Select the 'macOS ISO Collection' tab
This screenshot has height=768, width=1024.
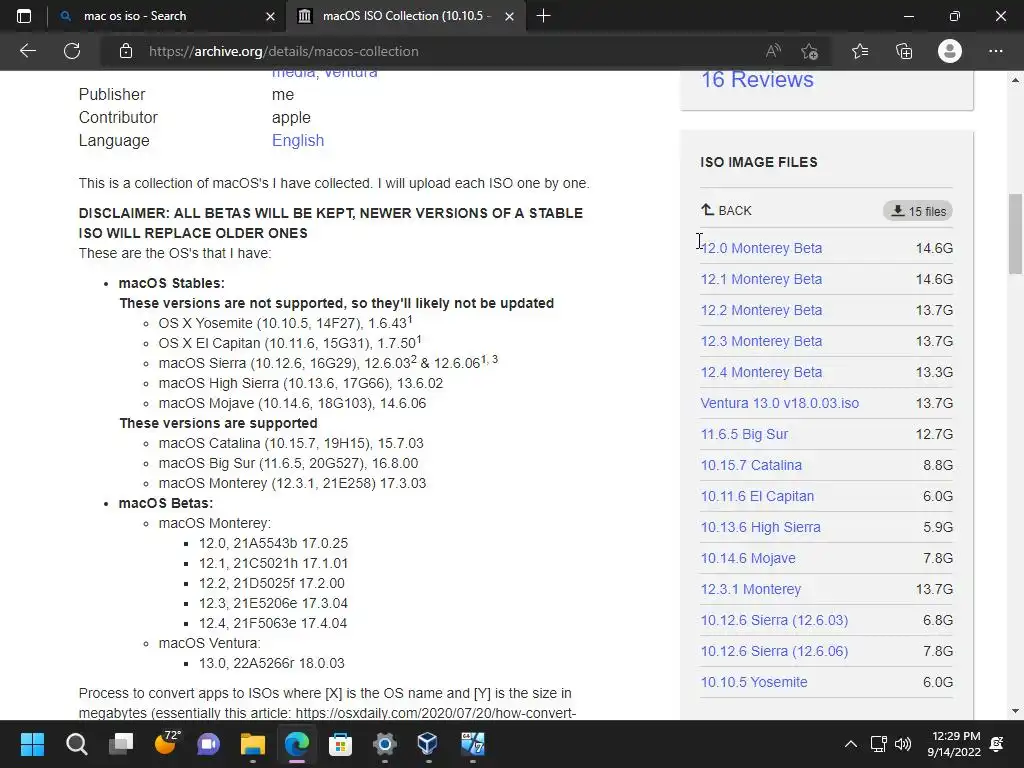(406, 16)
